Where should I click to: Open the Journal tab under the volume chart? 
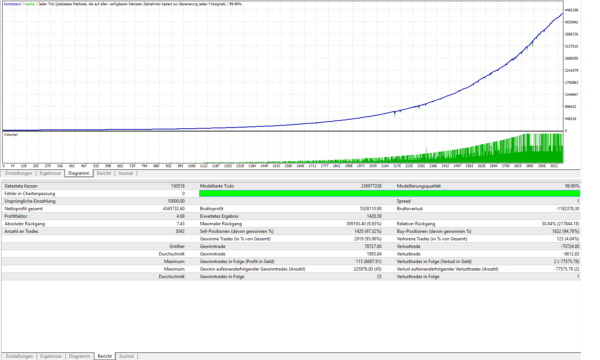[x=126, y=173]
